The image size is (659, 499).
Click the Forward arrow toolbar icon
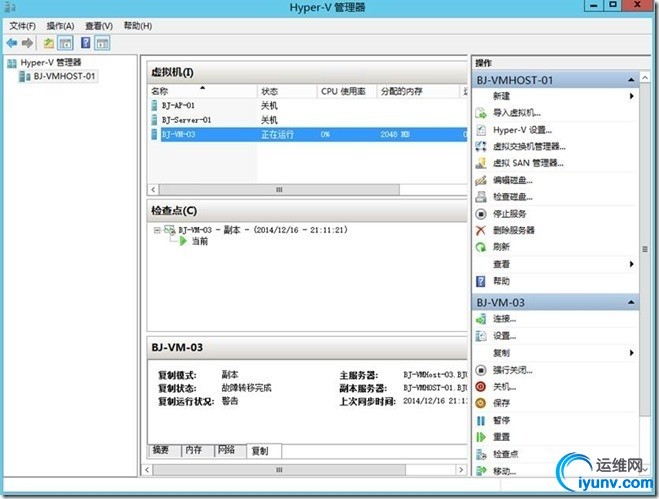click(27, 42)
